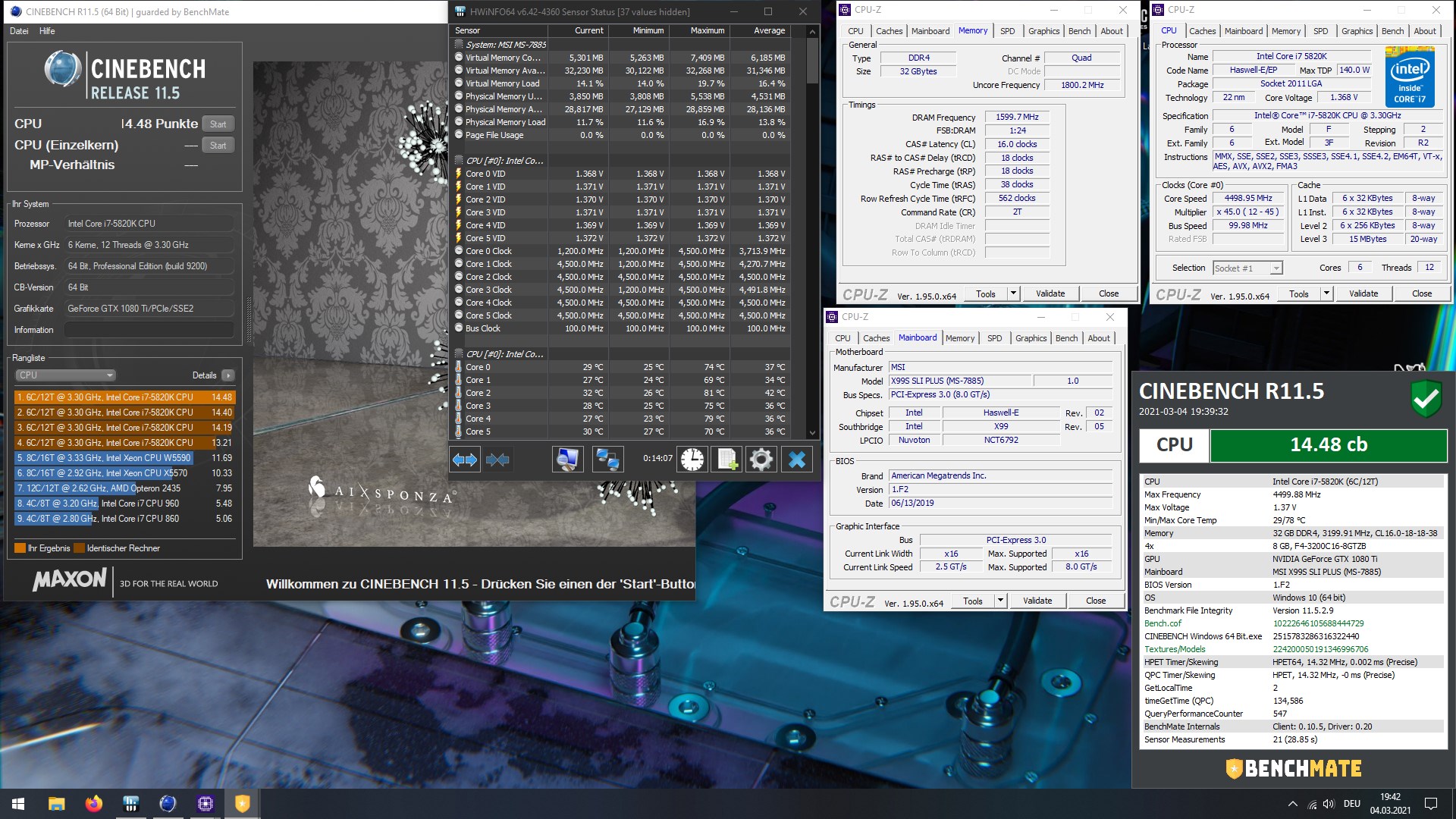Screen dimensions: 1456x819
Task: Open HWiNFO sensor settings gear icon
Action: 761,459
